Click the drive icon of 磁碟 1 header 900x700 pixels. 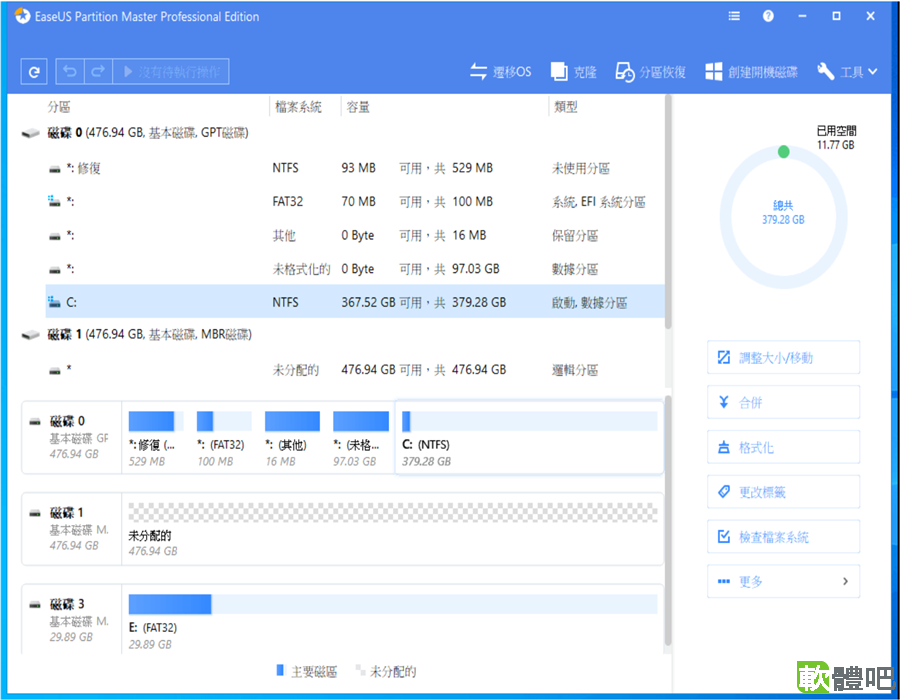pyautogui.click(x=30, y=335)
